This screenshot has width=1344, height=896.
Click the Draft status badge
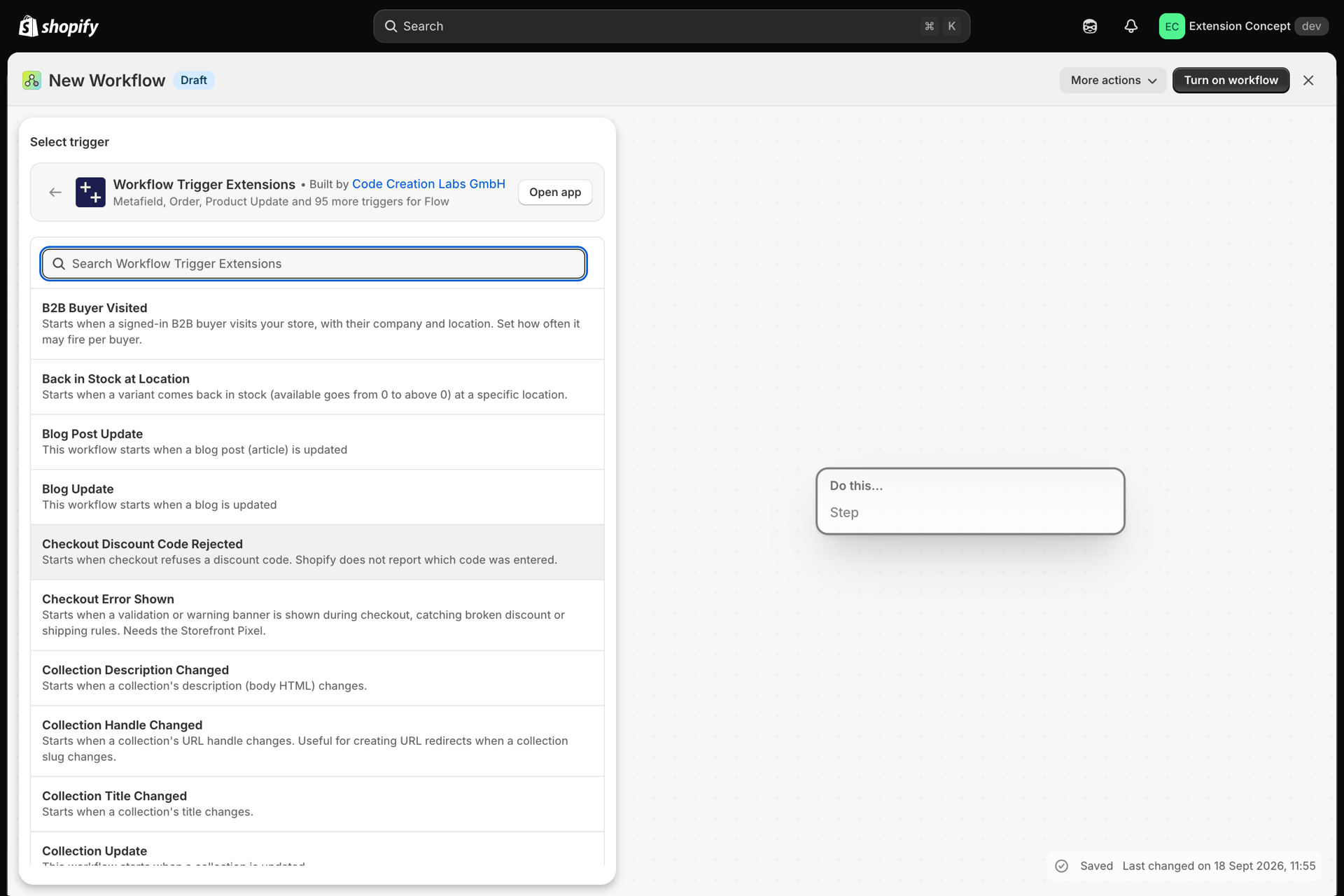pos(194,80)
